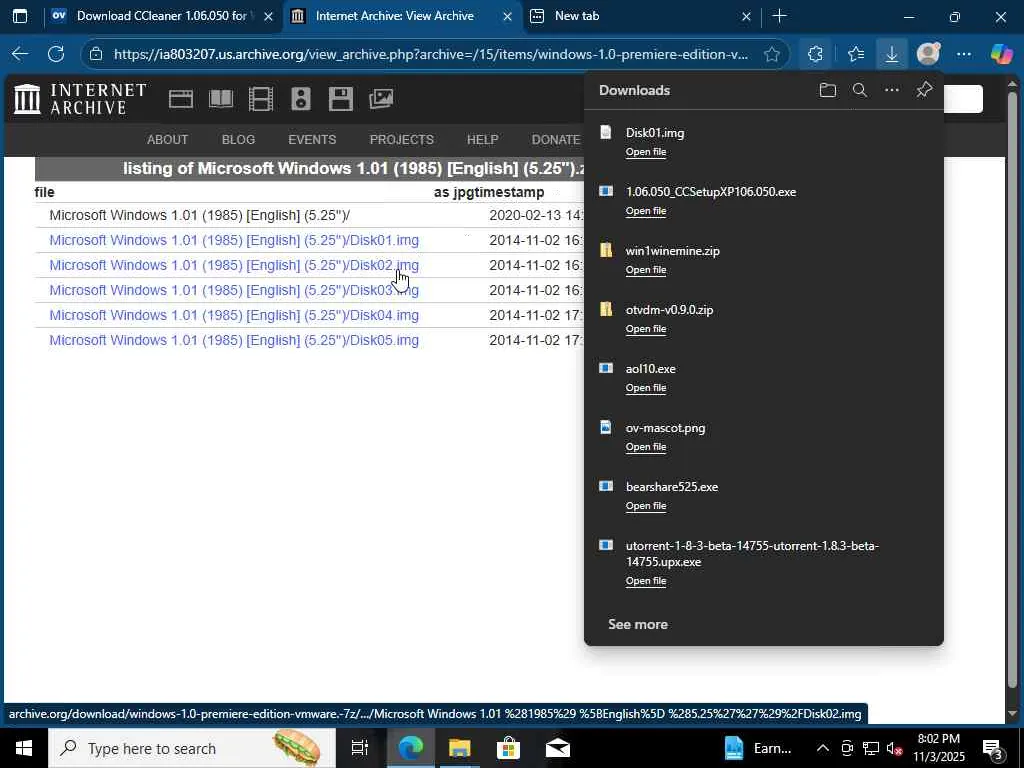Screen dimensions: 1024x768
Task: Reload the page with the refresh icon
Action: pyautogui.click(x=56, y=54)
